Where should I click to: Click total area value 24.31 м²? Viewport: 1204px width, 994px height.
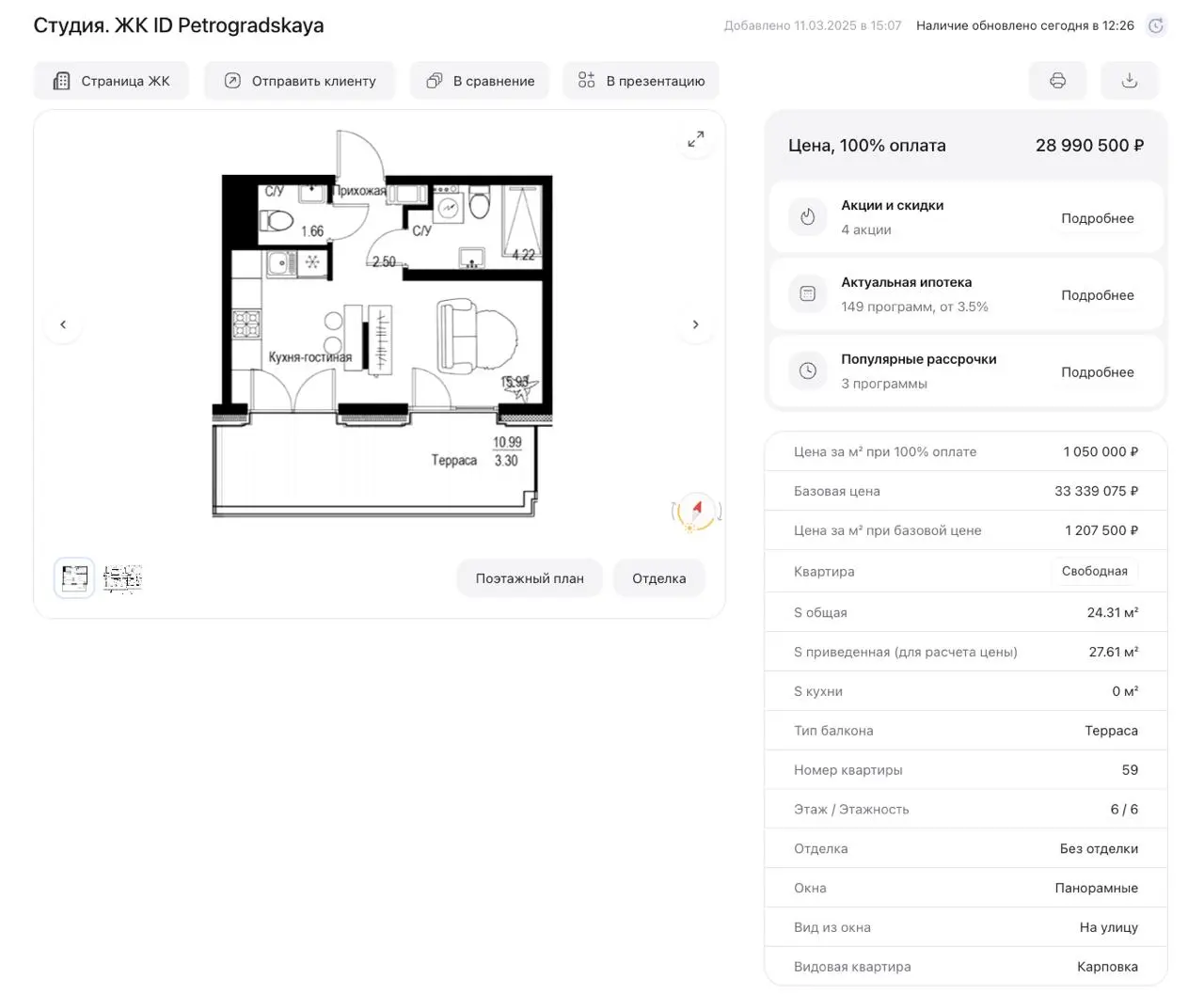pyautogui.click(x=1113, y=612)
